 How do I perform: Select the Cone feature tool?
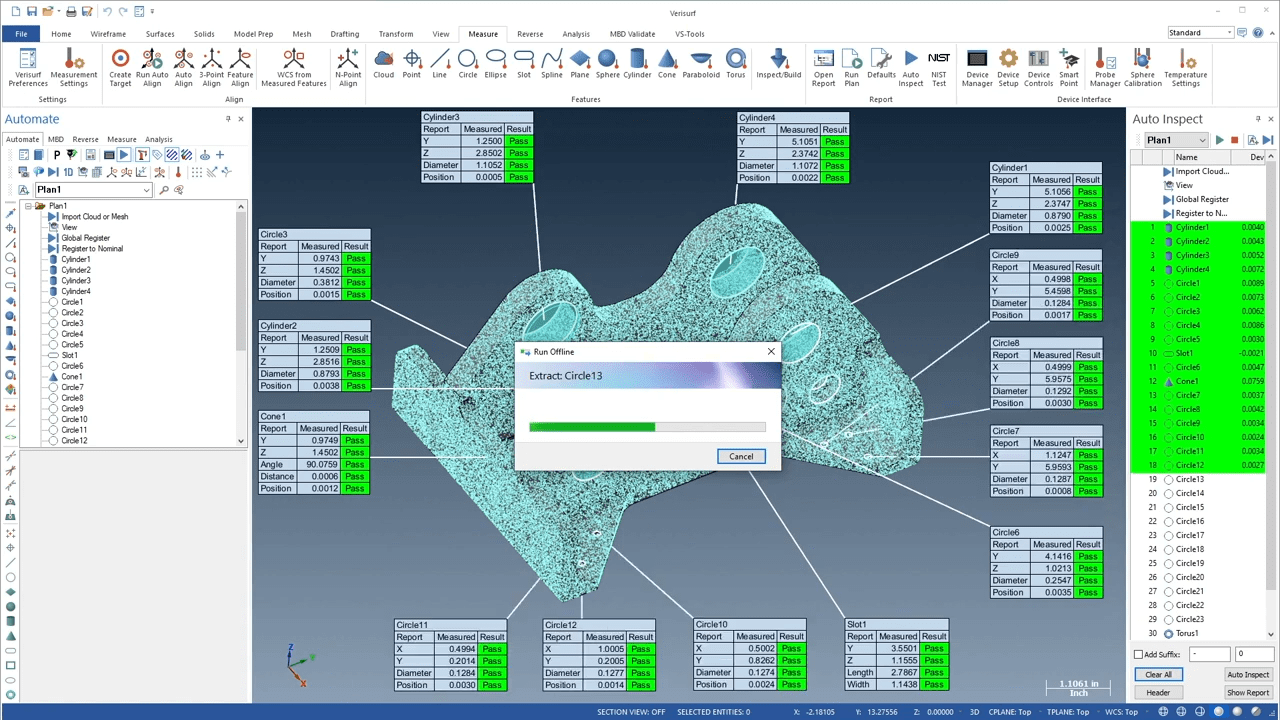pyautogui.click(x=667, y=64)
